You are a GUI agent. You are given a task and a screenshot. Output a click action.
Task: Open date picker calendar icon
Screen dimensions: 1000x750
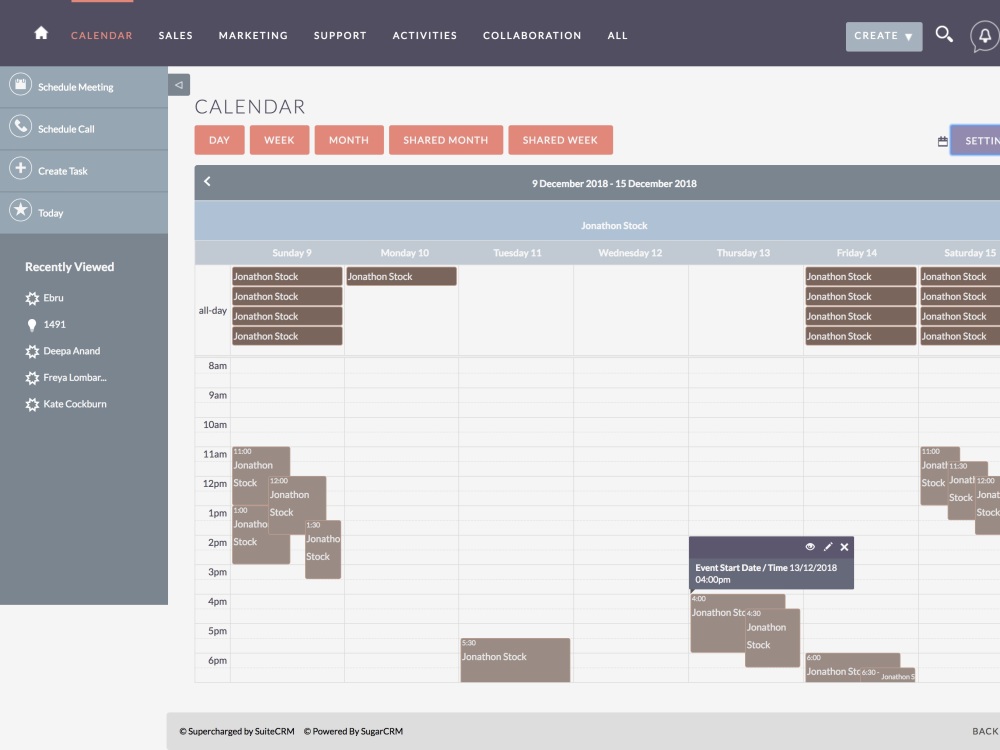coord(943,142)
